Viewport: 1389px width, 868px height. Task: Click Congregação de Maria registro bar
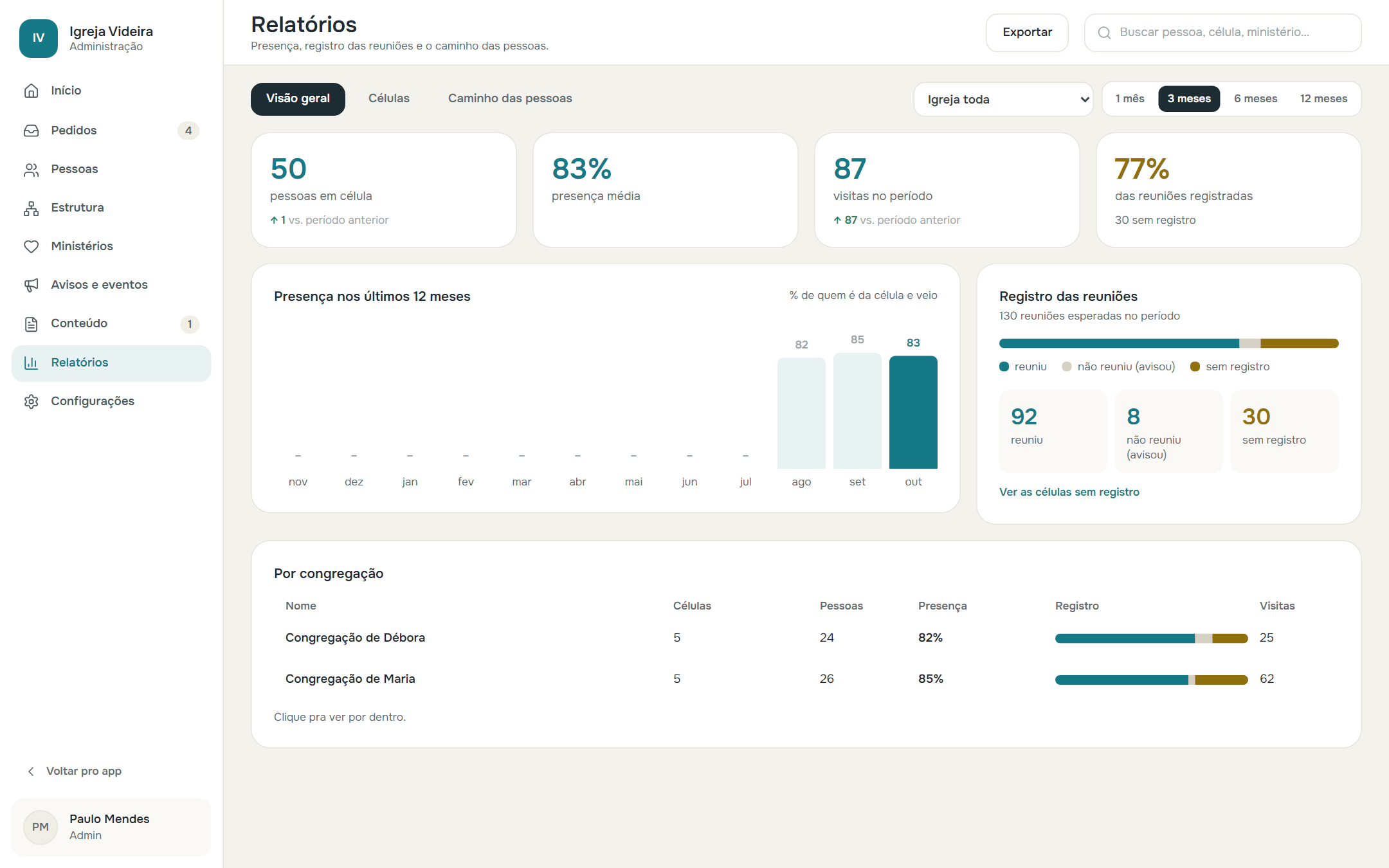click(x=1151, y=680)
